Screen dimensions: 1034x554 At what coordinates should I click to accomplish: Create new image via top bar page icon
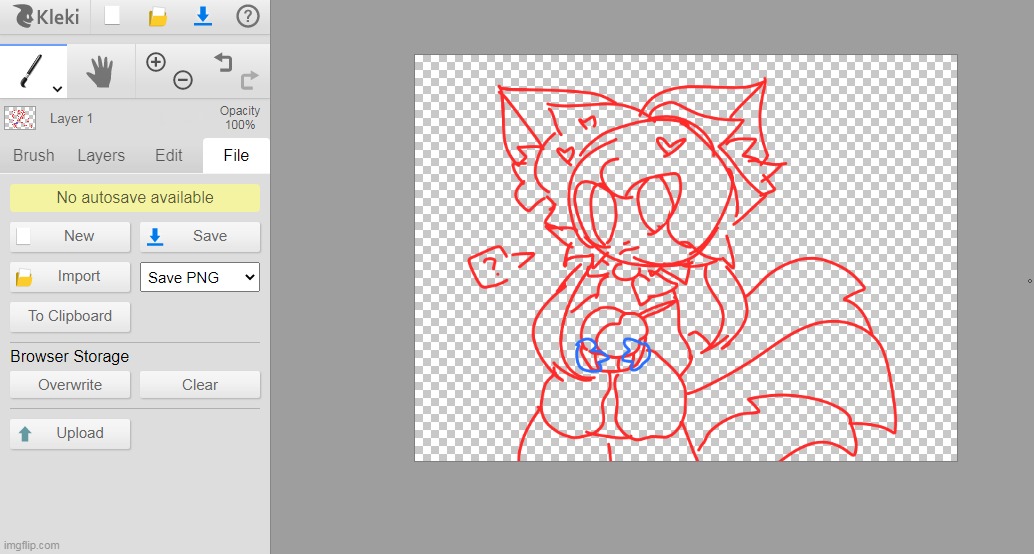coord(113,16)
